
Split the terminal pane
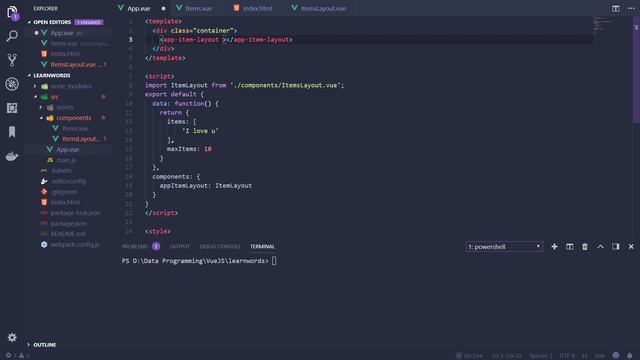click(569, 247)
